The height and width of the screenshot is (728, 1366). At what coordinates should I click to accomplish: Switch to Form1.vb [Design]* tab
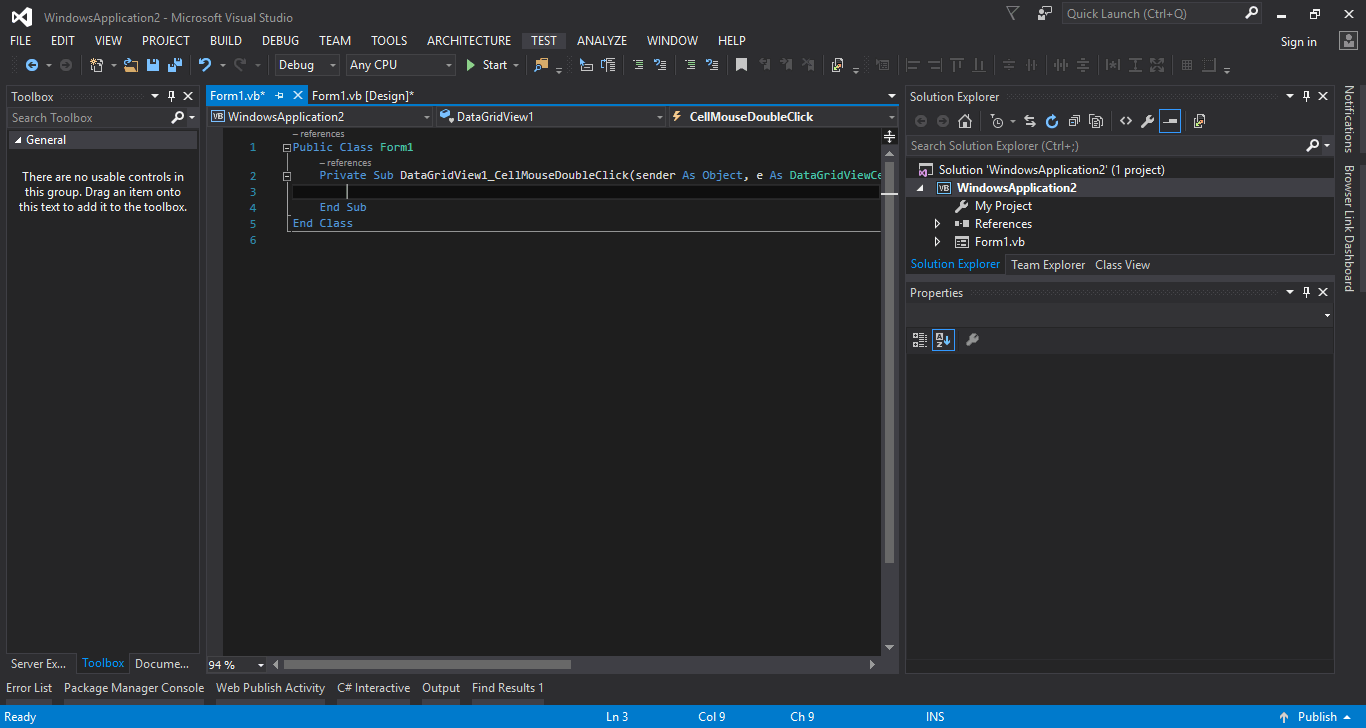tap(363, 95)
